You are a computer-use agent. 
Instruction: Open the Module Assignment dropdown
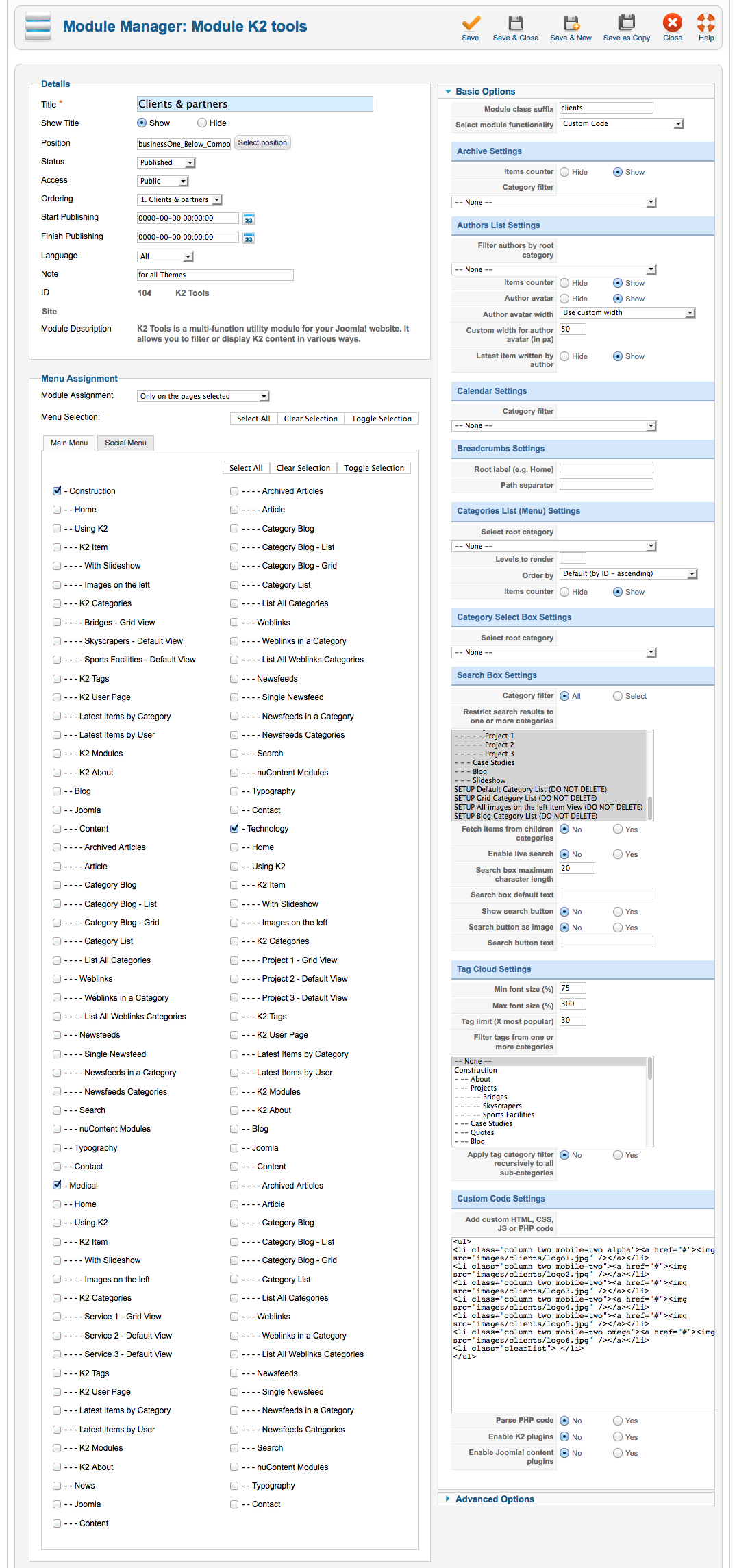203,396
